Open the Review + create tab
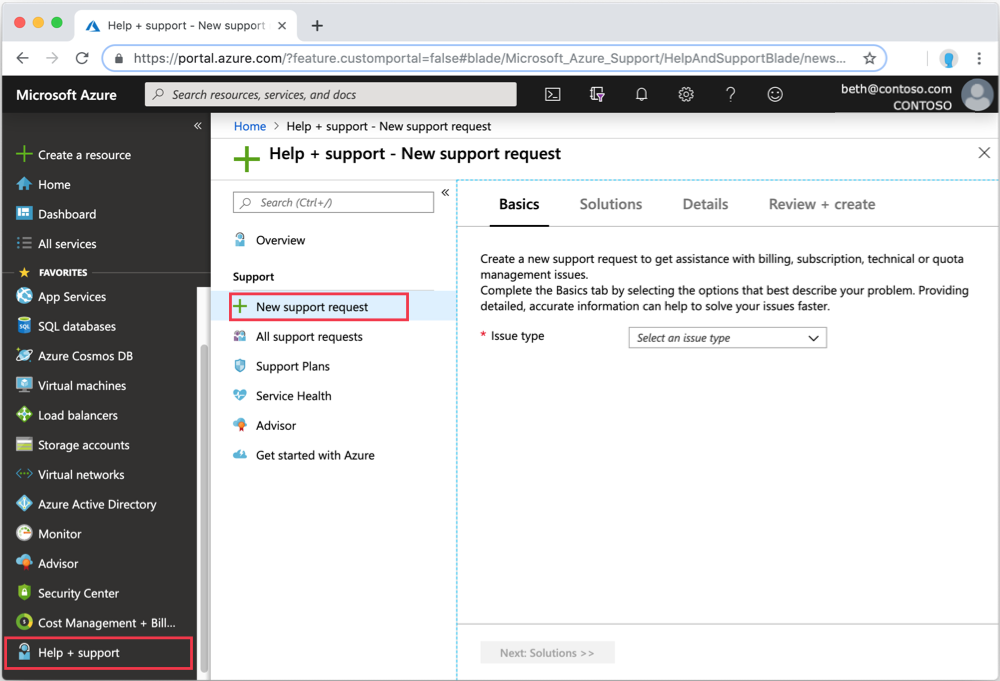 pyautogui.click(x=821, y=204)
